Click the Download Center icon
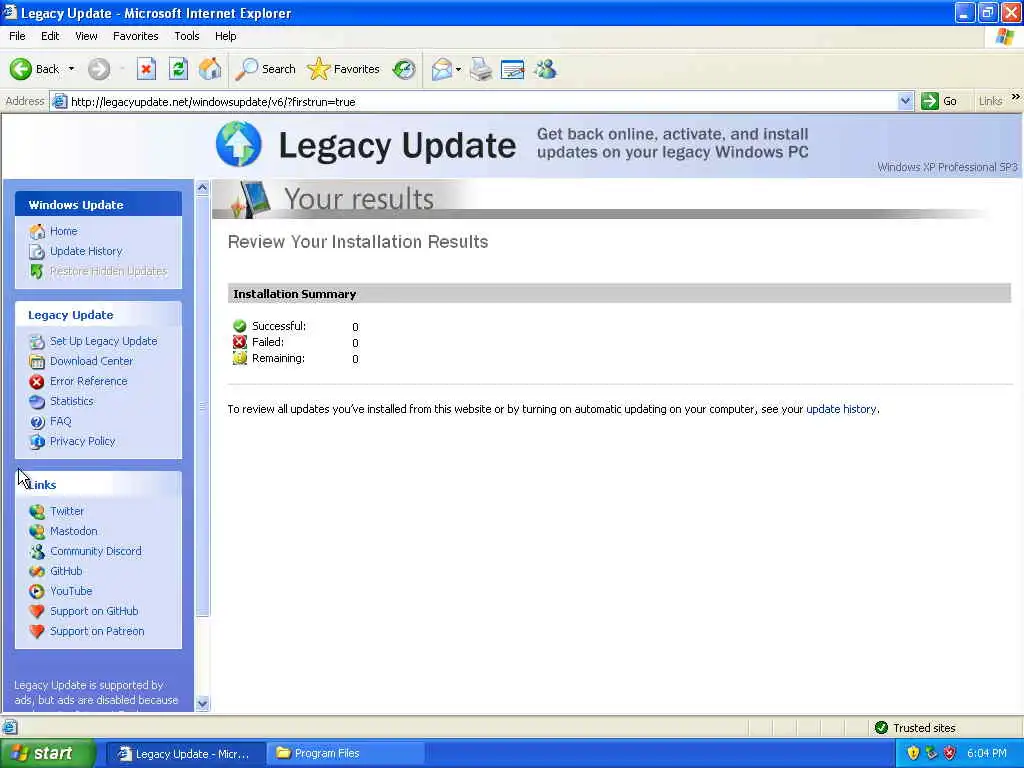The height and width of the screenshot is (768, 1024). (x=37, y=361)
